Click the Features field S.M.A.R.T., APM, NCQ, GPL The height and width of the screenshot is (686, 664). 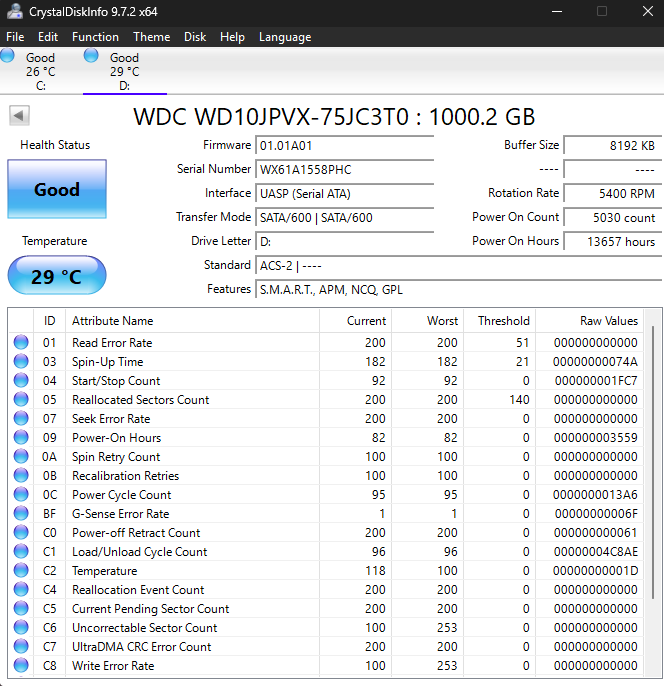[458, 290]
